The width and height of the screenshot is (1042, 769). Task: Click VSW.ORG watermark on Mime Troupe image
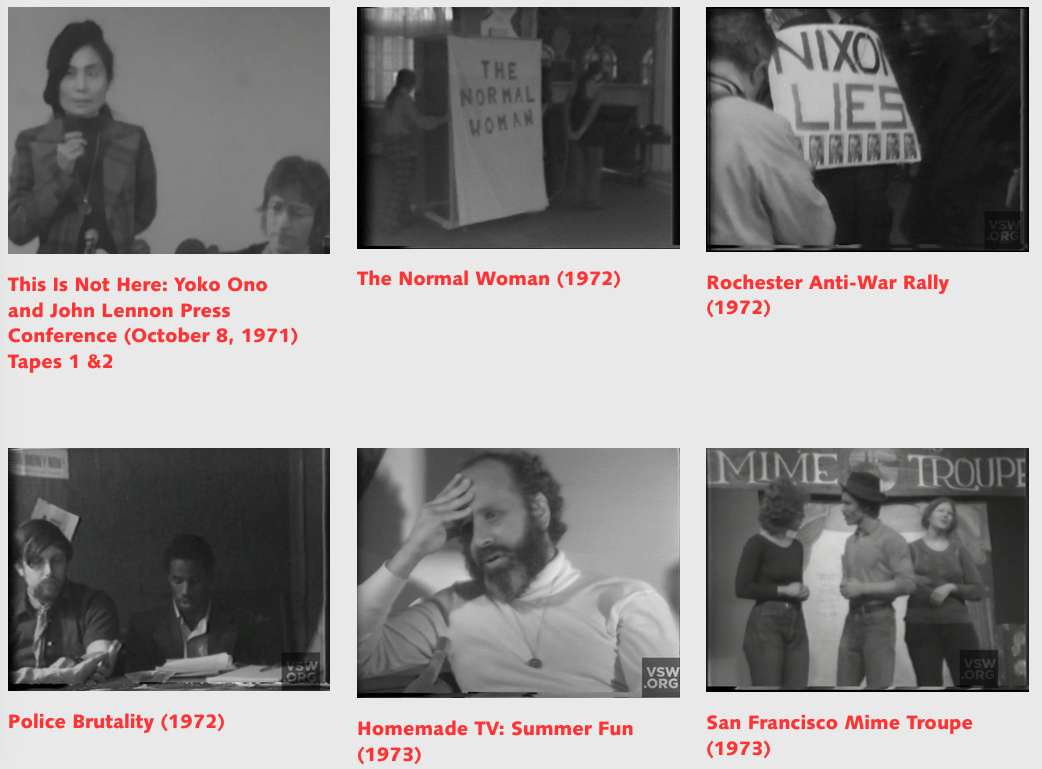pos(979,668)
